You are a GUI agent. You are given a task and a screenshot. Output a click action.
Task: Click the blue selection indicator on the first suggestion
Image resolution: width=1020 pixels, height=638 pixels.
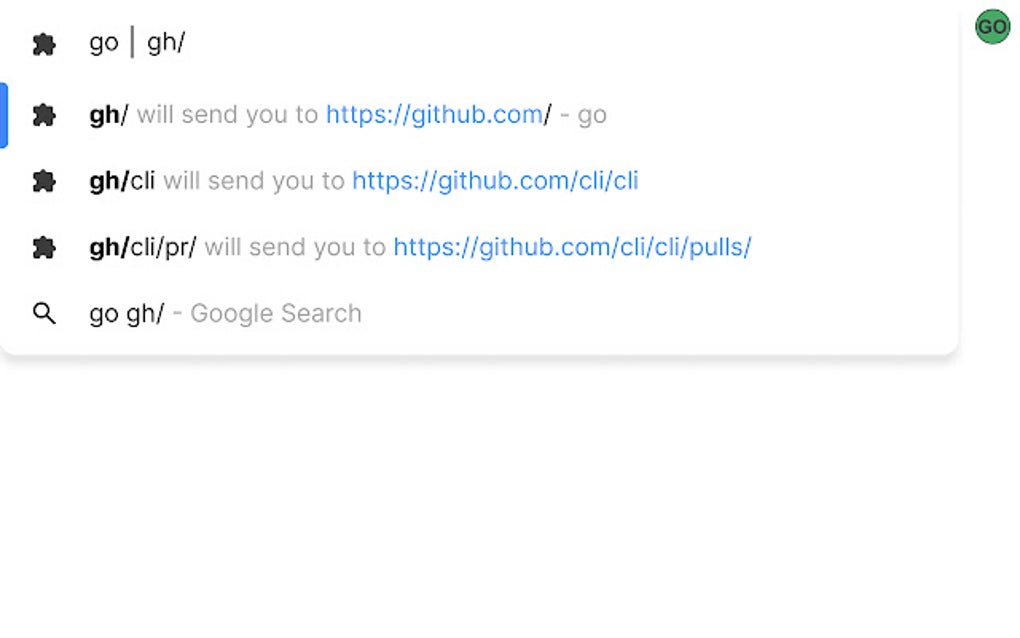[4, 115]
